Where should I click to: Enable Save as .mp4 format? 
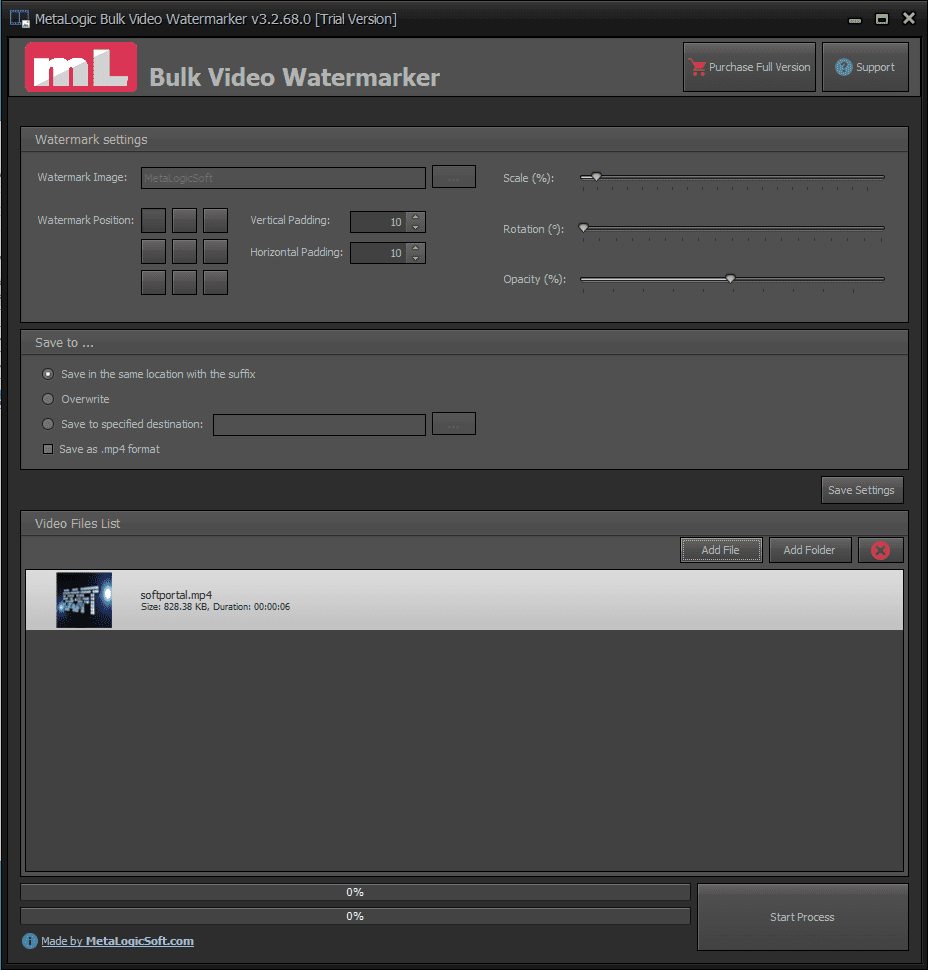click(48, 449)
